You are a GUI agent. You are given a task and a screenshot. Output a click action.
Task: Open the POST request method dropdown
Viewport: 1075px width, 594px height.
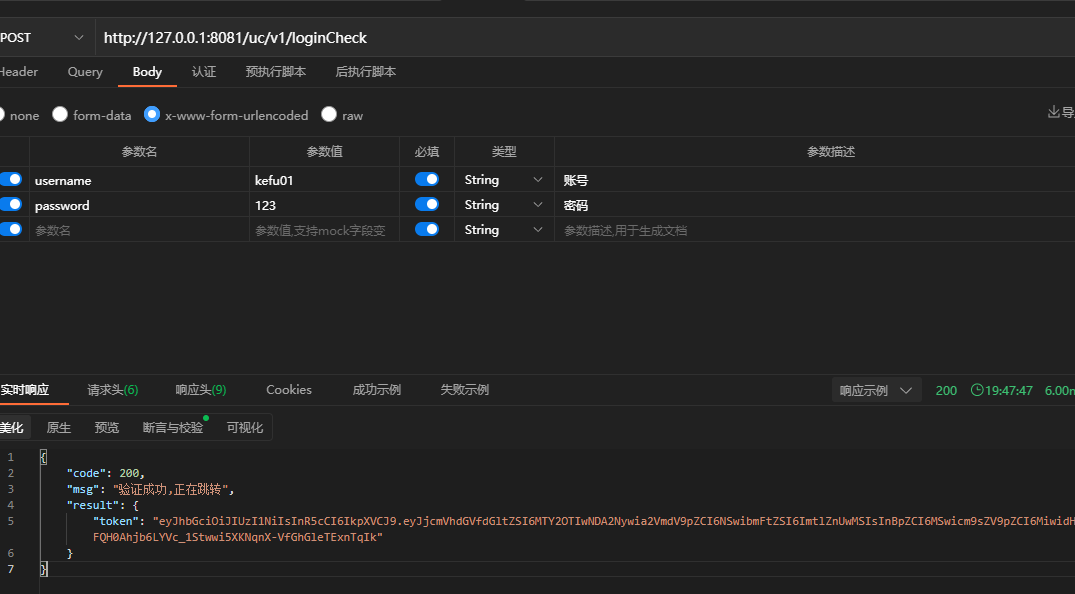click(43, 38)
